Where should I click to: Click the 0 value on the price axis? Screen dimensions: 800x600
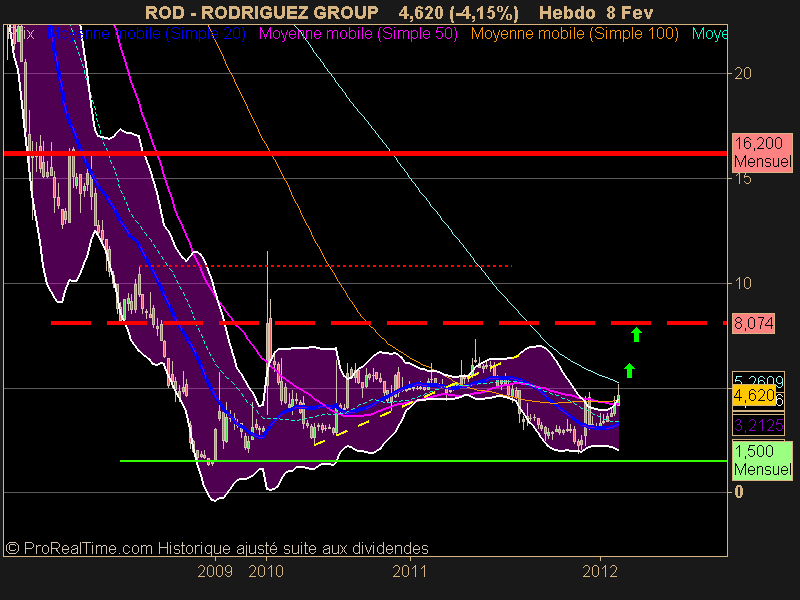tap(738, 492)
